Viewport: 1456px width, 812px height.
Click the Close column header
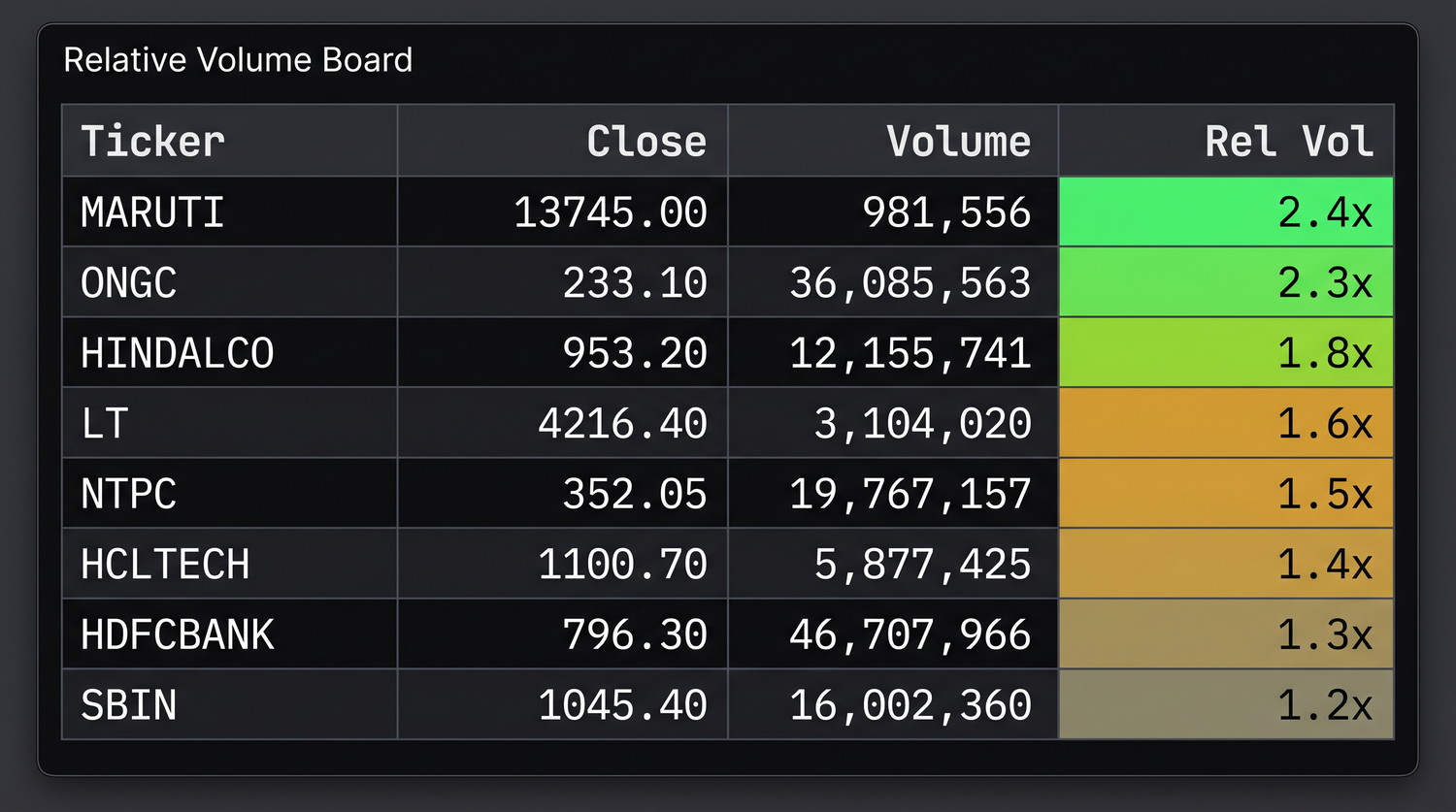tap(563, 141)
